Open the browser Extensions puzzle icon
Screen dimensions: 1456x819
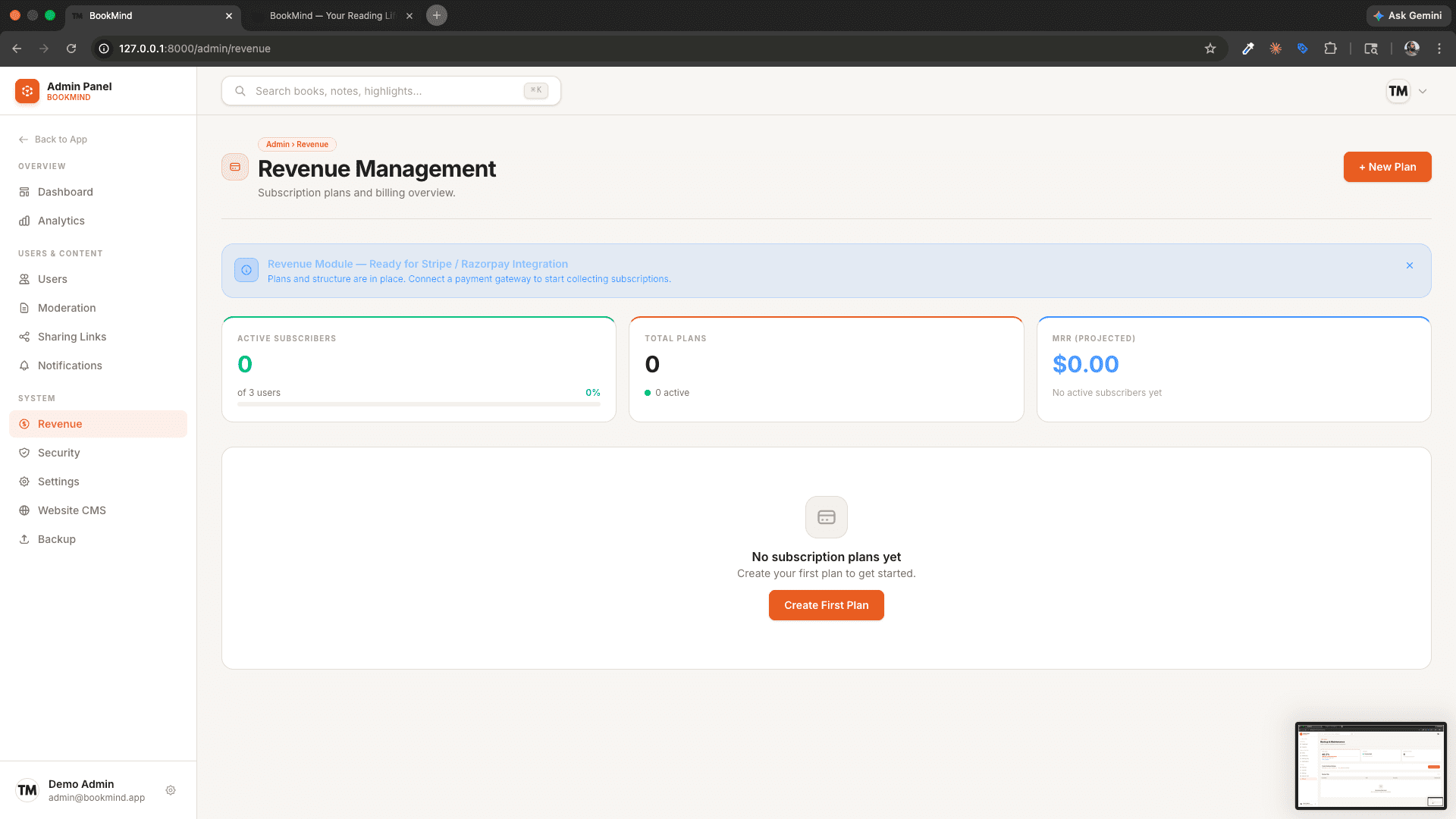[x=1331, y=49]
